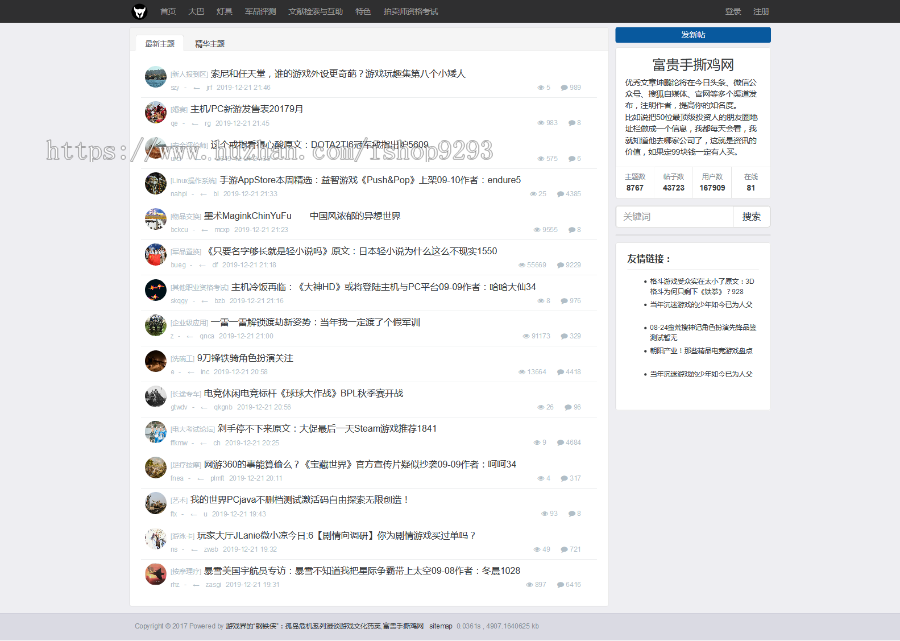The width and height of the screenshot is (900, 641).
Task: Click the avatar of the 我的世界PCjava thread poster
Action: click(154, 503)
